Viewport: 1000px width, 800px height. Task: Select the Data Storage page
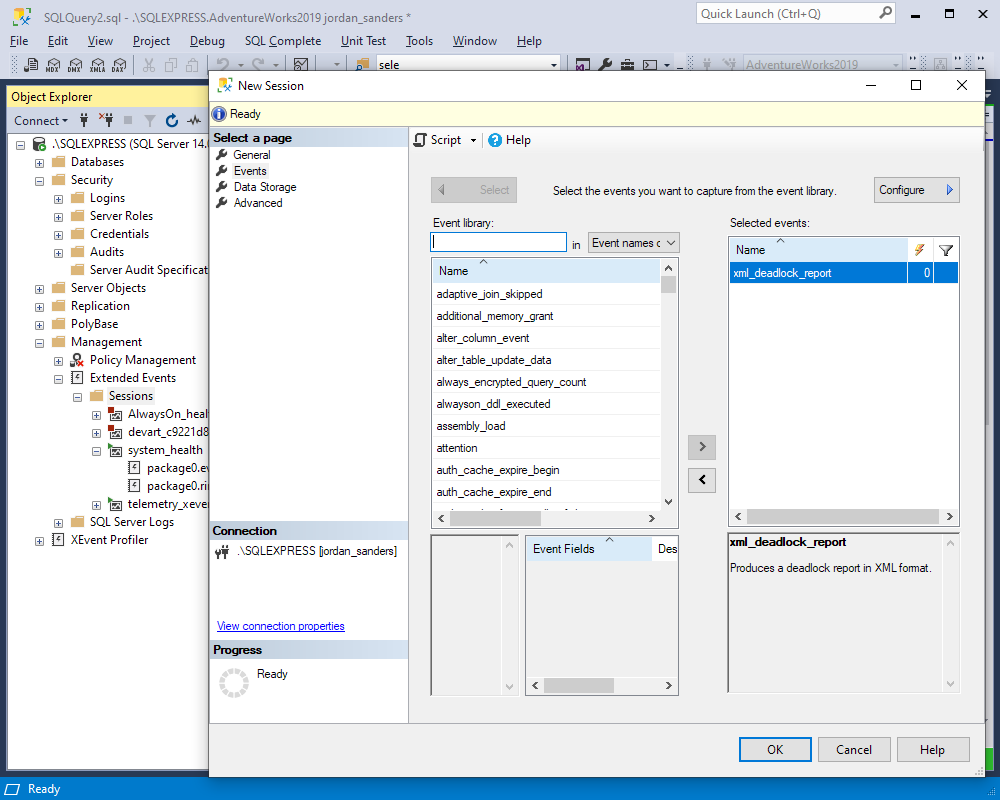(x=265, y=187)
